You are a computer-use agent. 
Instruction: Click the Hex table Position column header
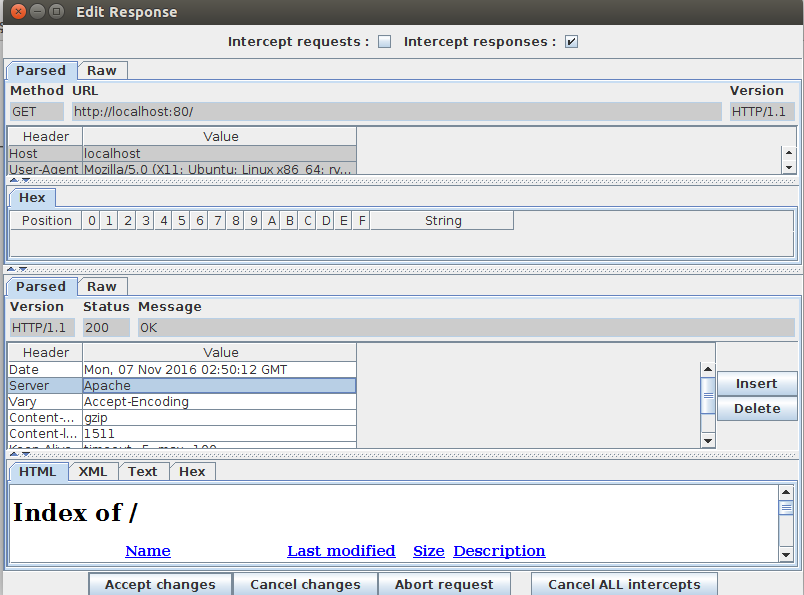tap(46, 221)
